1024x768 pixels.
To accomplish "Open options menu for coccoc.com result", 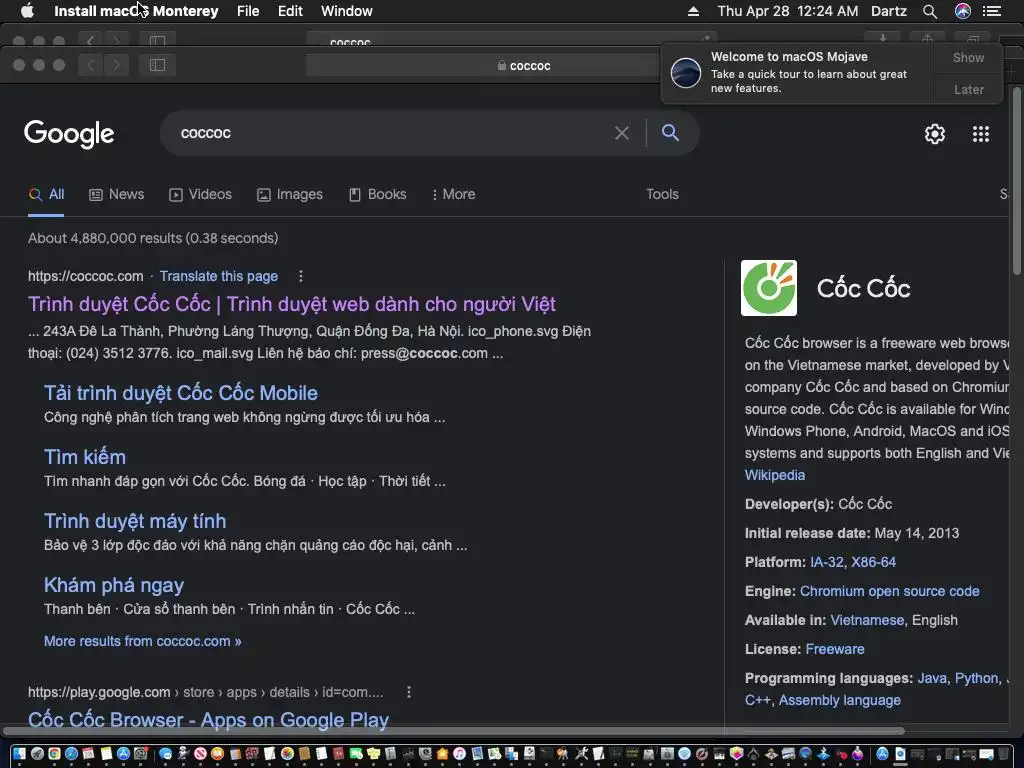I will pyautogui.click(x=300, y=276).
